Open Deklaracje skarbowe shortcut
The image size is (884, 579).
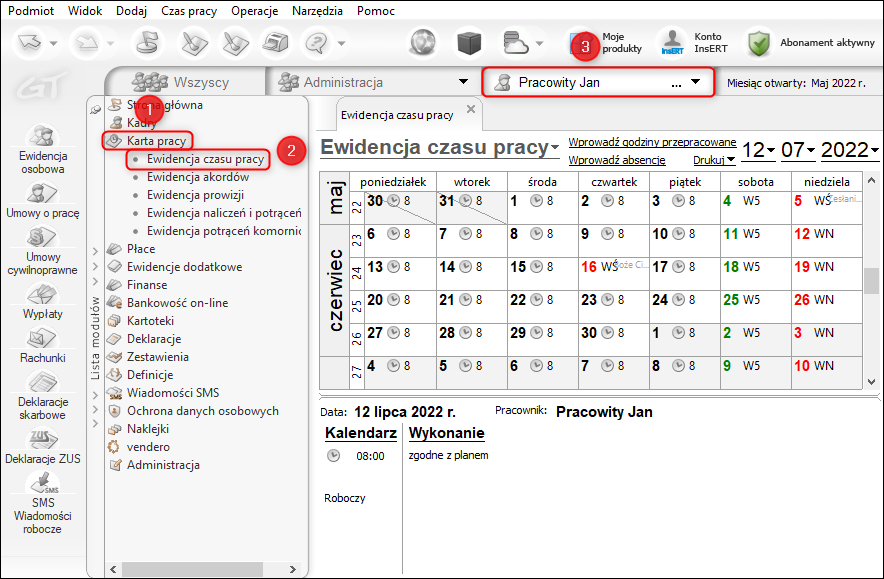coord(42,396)
